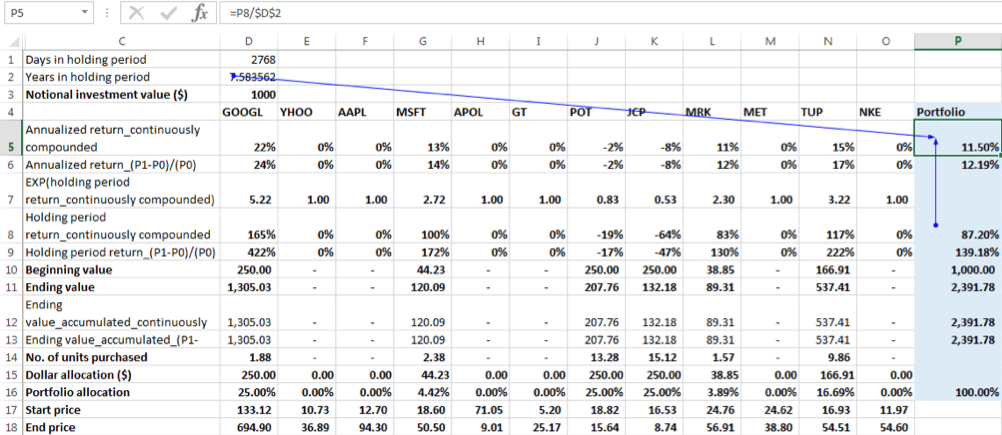
Task: Select the GOOGL ticker header cell
Action: (x=249, y=112)
